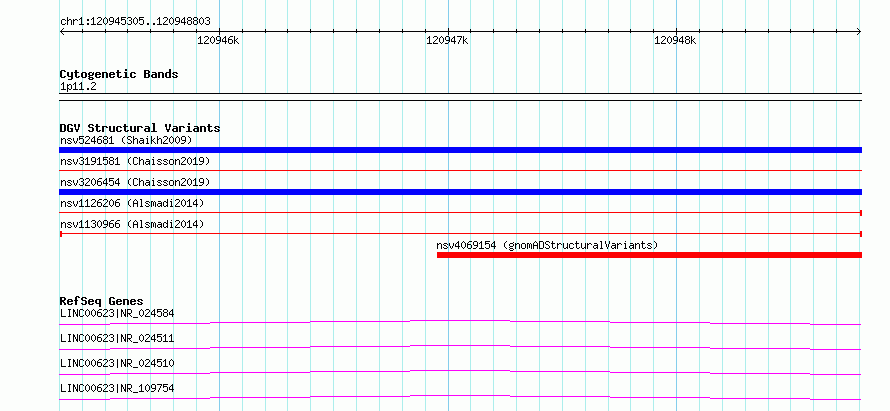Click the 1p11.2 band label
890x411 pixels.
79,87
